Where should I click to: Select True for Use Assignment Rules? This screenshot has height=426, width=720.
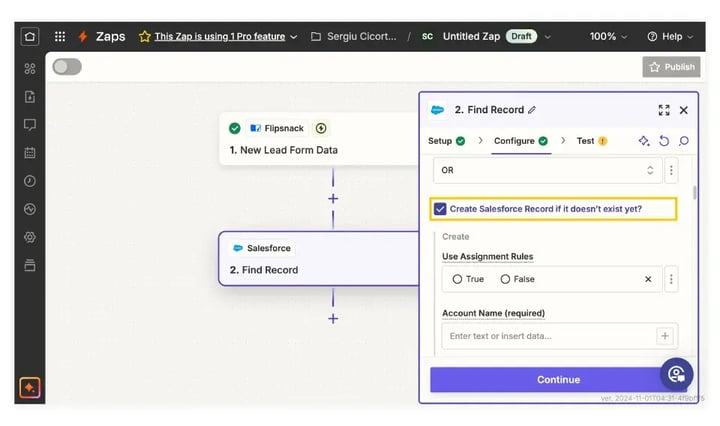click(457, 279)
